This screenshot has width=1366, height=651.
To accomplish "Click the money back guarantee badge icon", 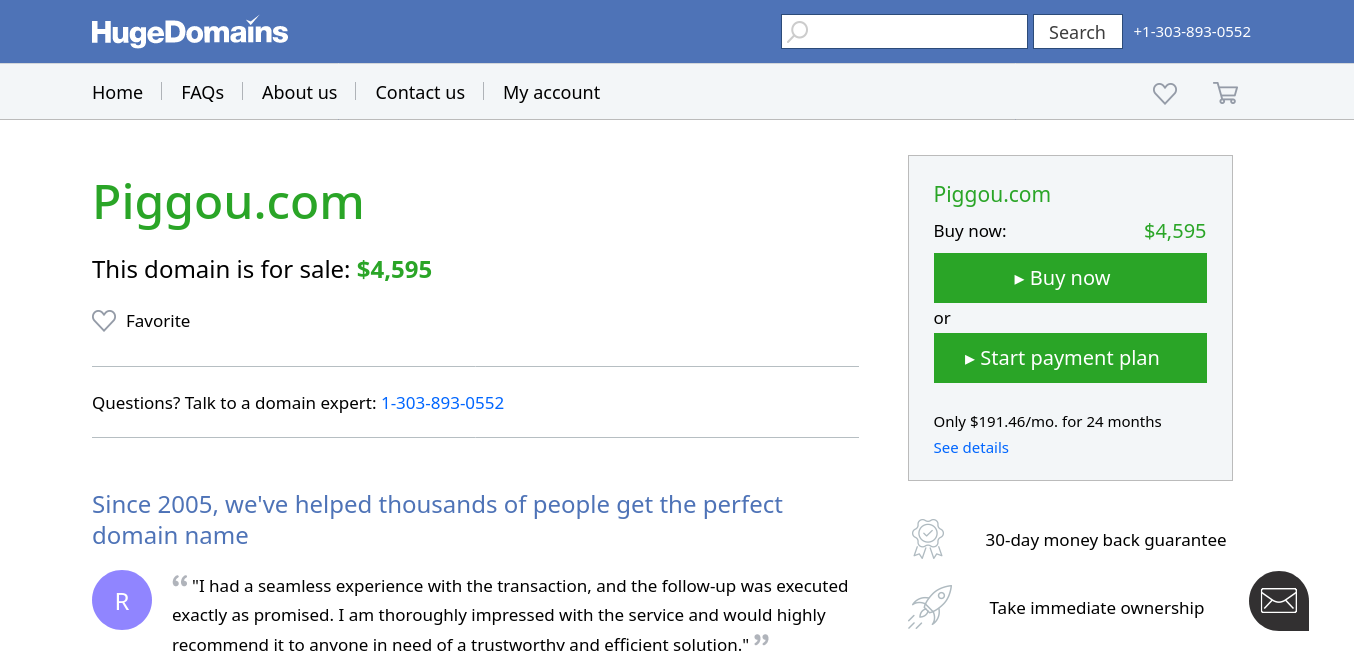I will point(928,539).
